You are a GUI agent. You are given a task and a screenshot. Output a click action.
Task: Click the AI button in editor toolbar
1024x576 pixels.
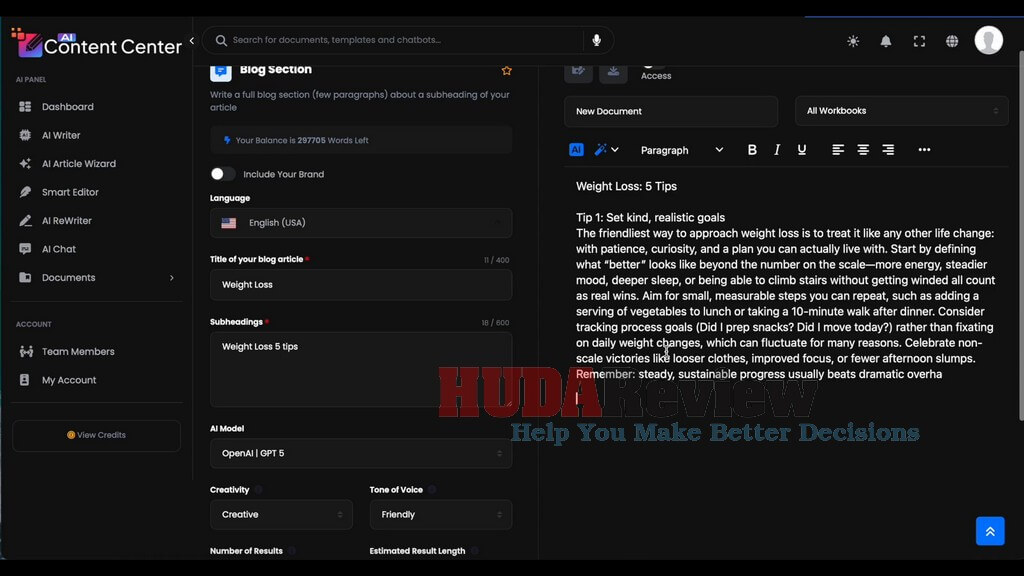[x=576, y=150]
